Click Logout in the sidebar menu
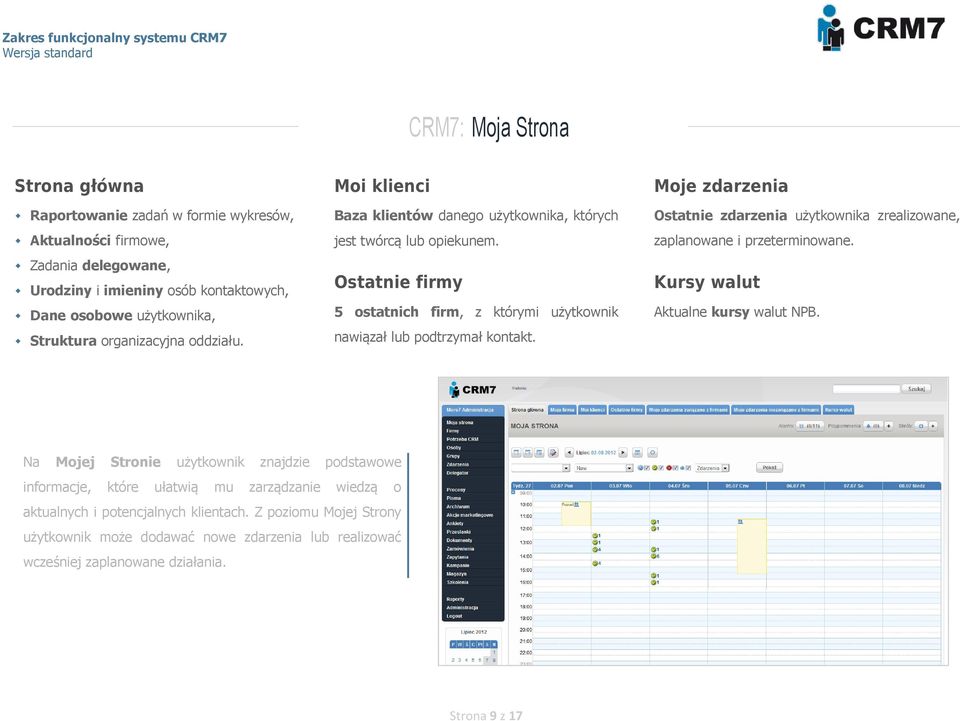This screenshot has height=721, width=960. click(454, 616)
